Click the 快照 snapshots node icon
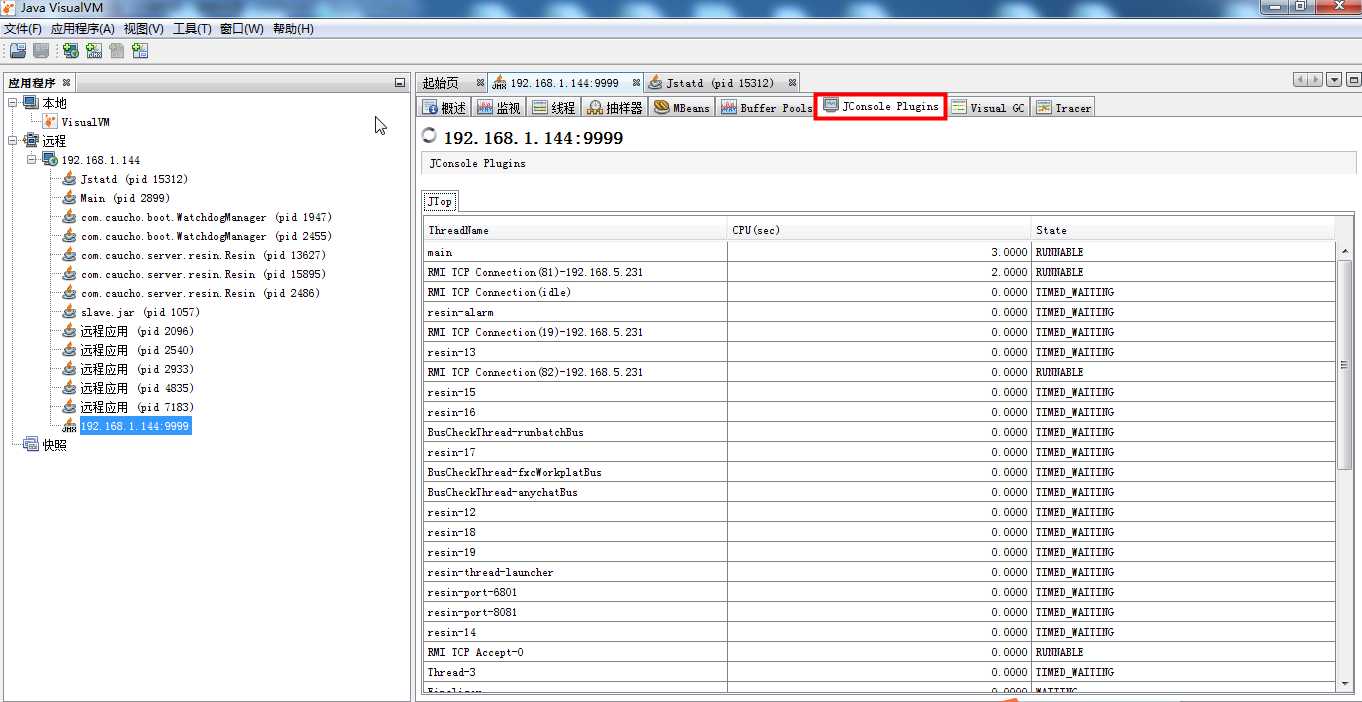This screenshot has height=702, width=1362. tap(31, 445)
